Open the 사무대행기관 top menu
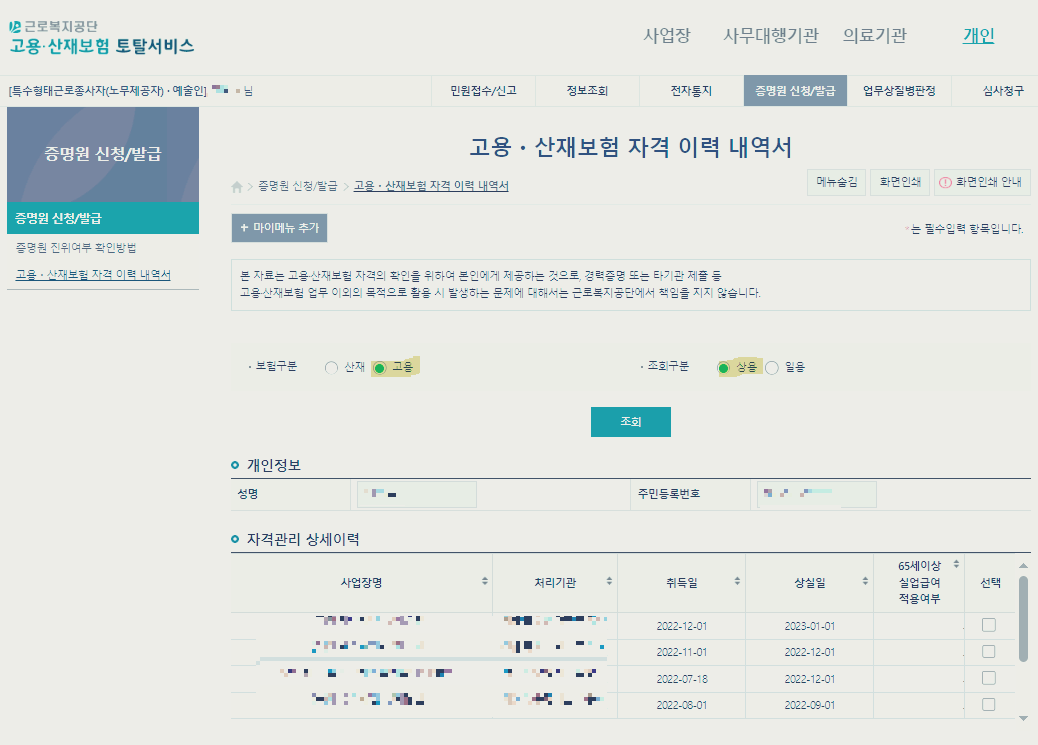 coord(771,36)
